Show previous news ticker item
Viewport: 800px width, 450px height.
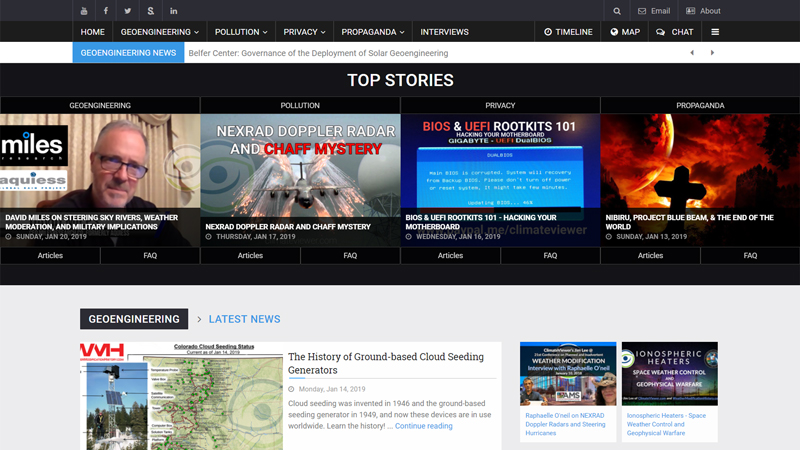coord(692,53)
